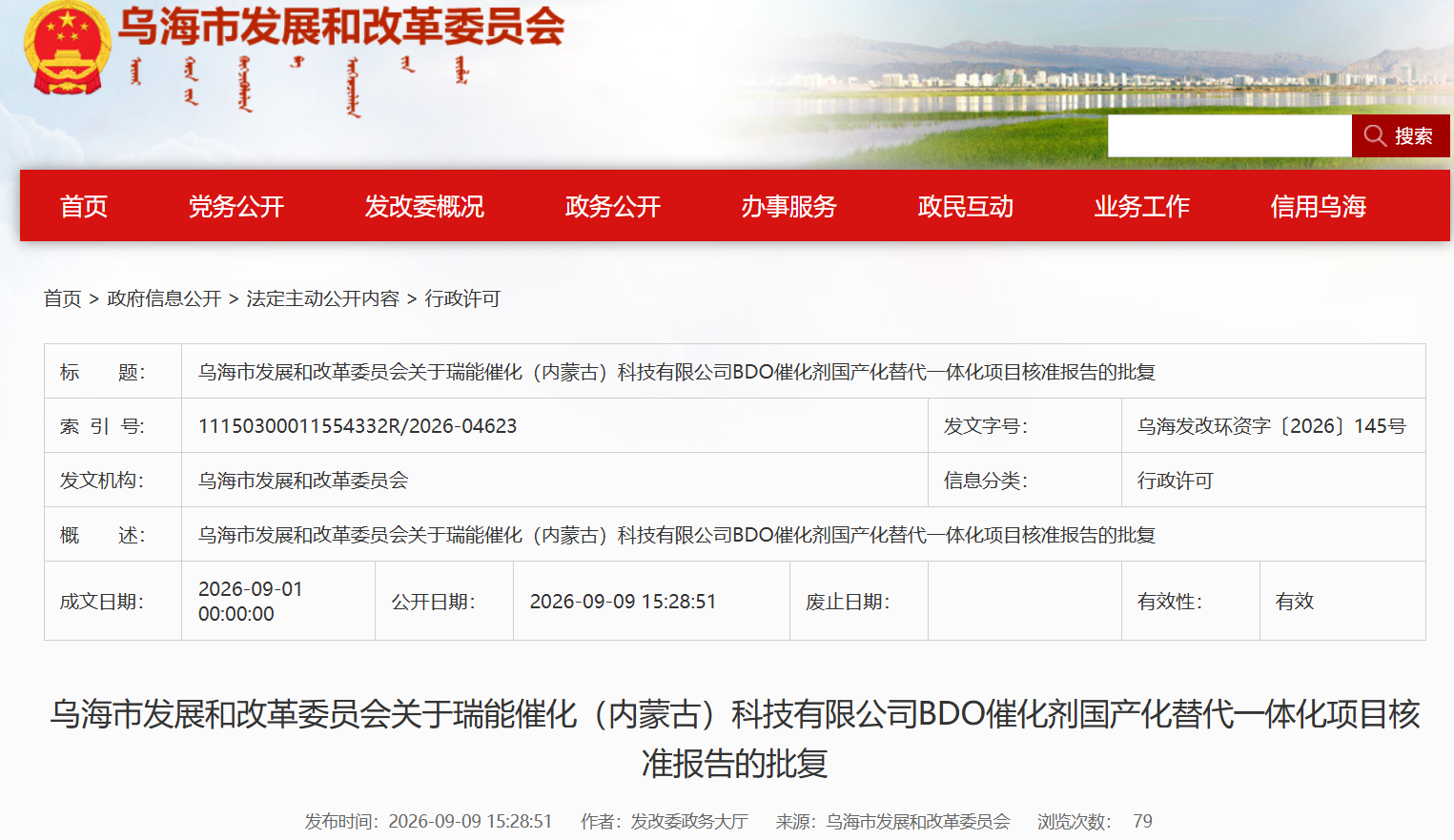Screen dimensions: 1454x840
Task: Click the 行政许可 value in 信息分类 row
Action: pos(1176,481)
